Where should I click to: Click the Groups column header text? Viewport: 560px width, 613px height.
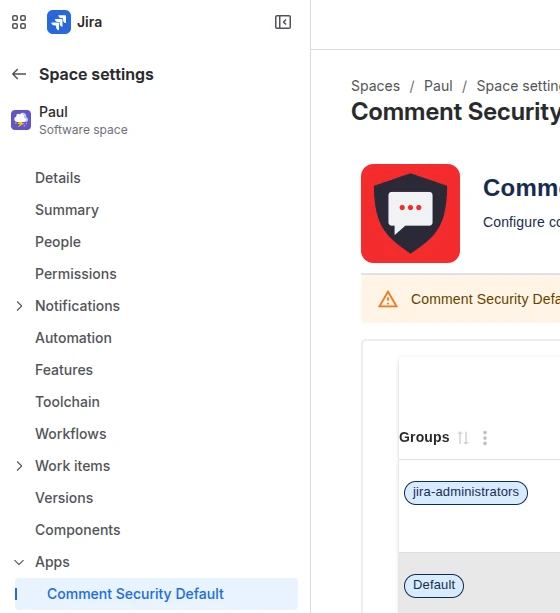(x=424, y=437)
